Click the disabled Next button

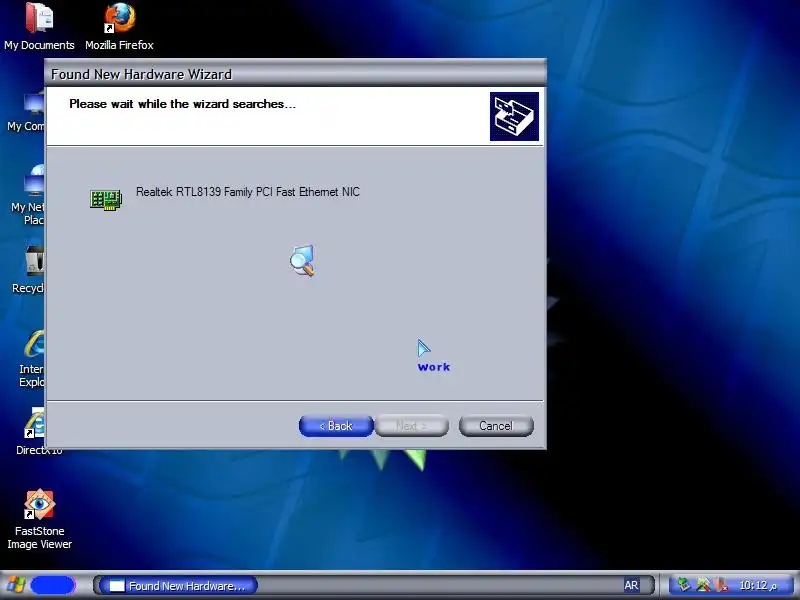coord(412,426)
